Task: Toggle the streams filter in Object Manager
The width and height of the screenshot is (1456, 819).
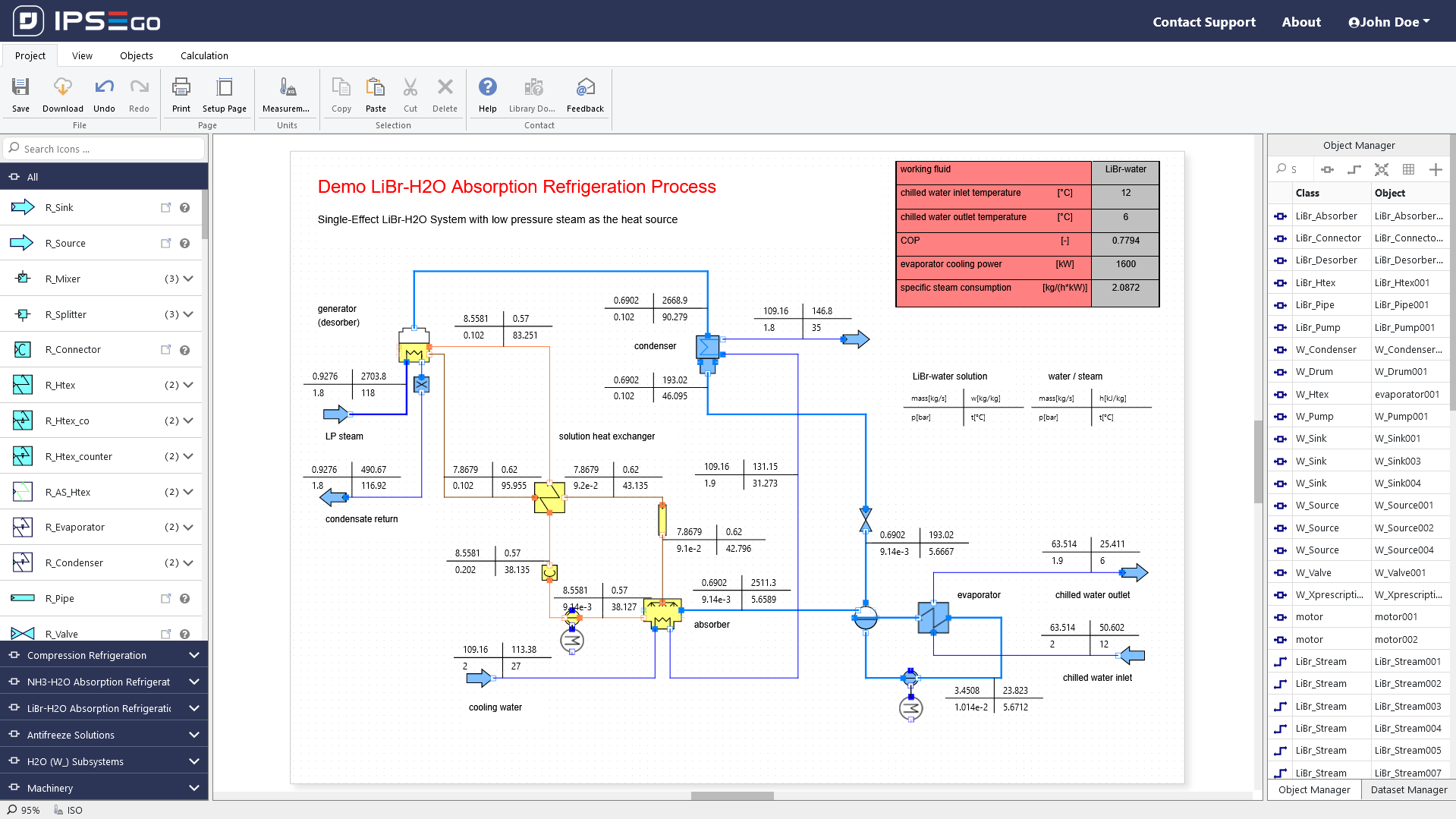Action: (x=1354, y=170)
